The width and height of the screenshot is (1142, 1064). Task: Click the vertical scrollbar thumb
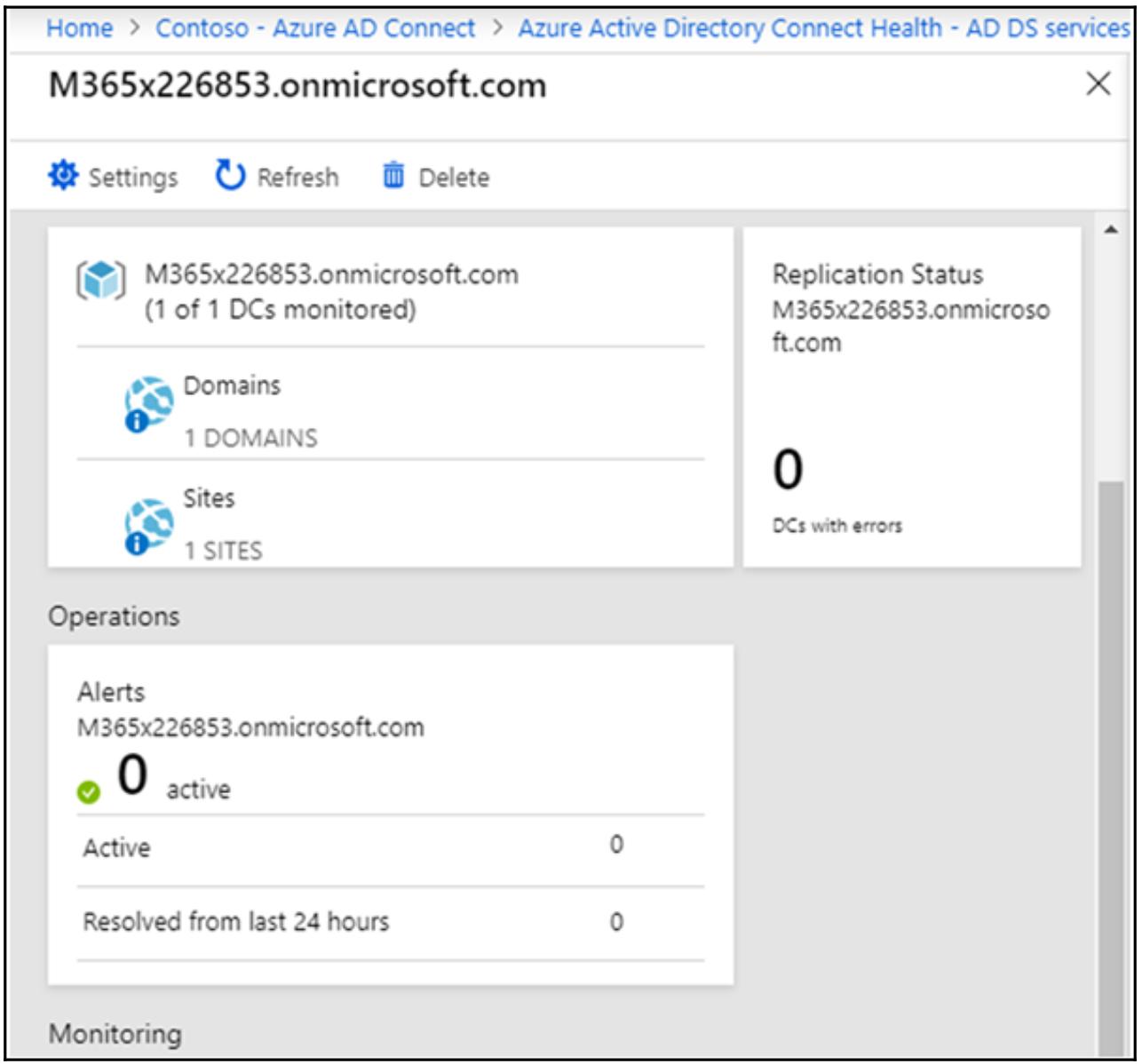coord(1111,755)
